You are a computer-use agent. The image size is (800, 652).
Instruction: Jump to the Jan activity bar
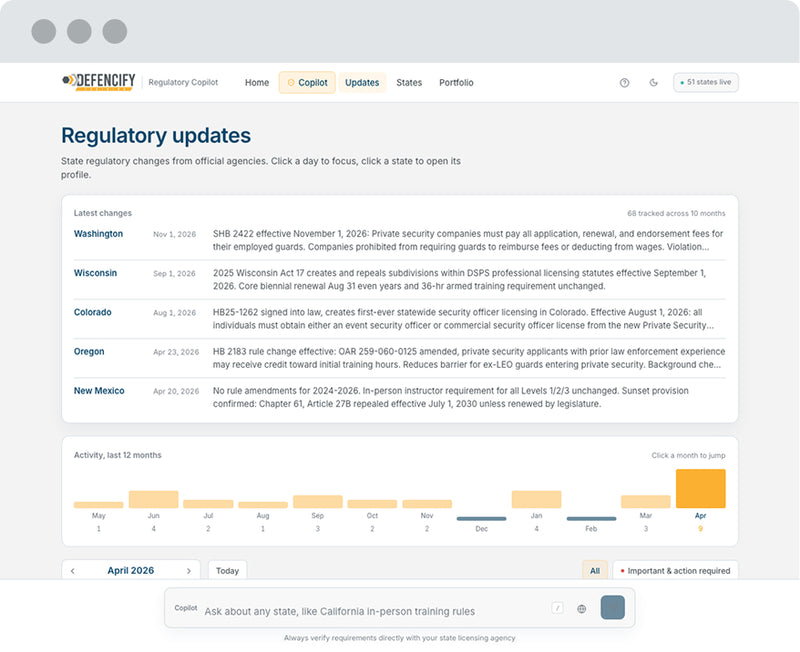pos(536,499)
